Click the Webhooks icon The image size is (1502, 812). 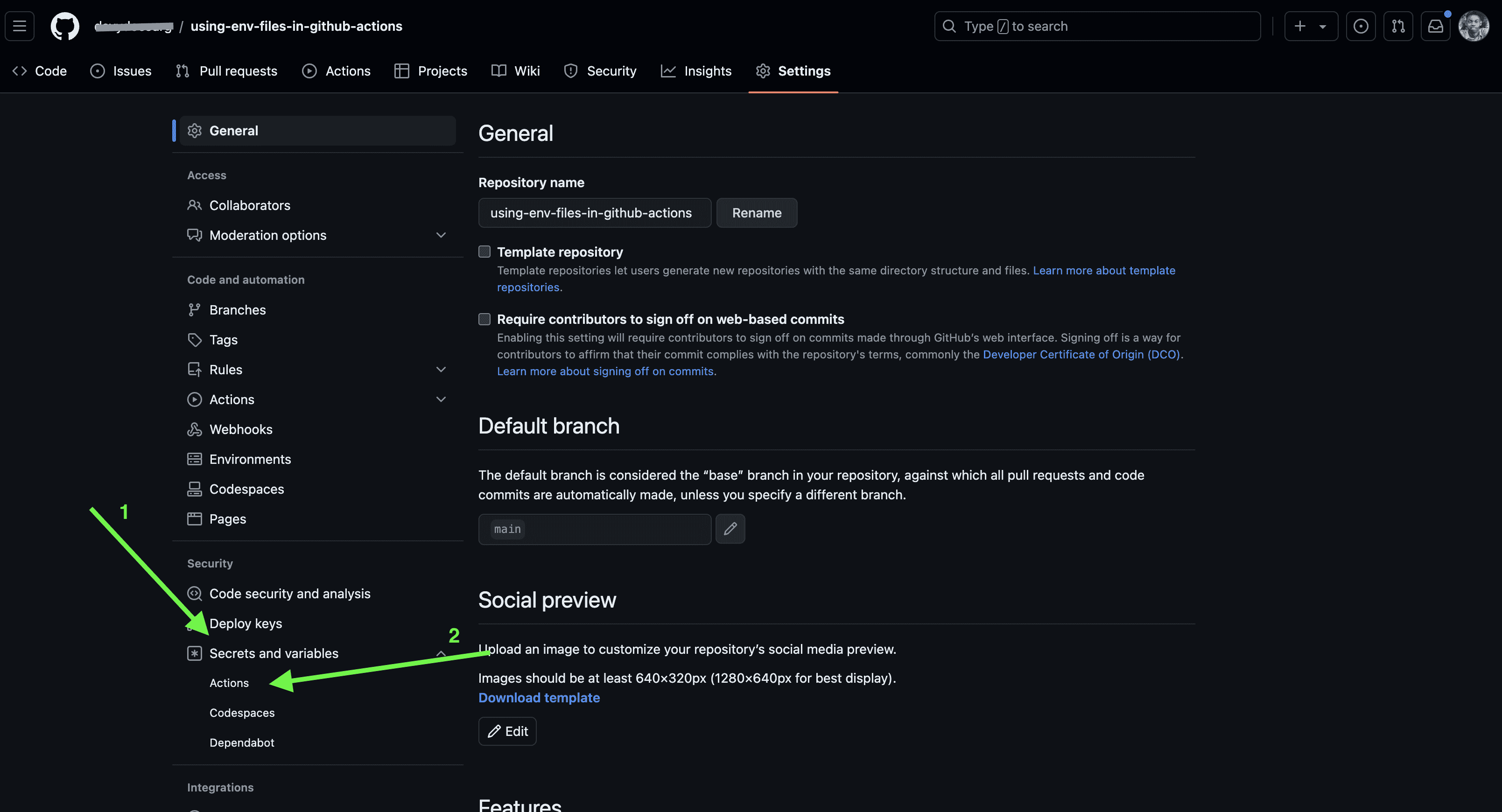point(194,430)
